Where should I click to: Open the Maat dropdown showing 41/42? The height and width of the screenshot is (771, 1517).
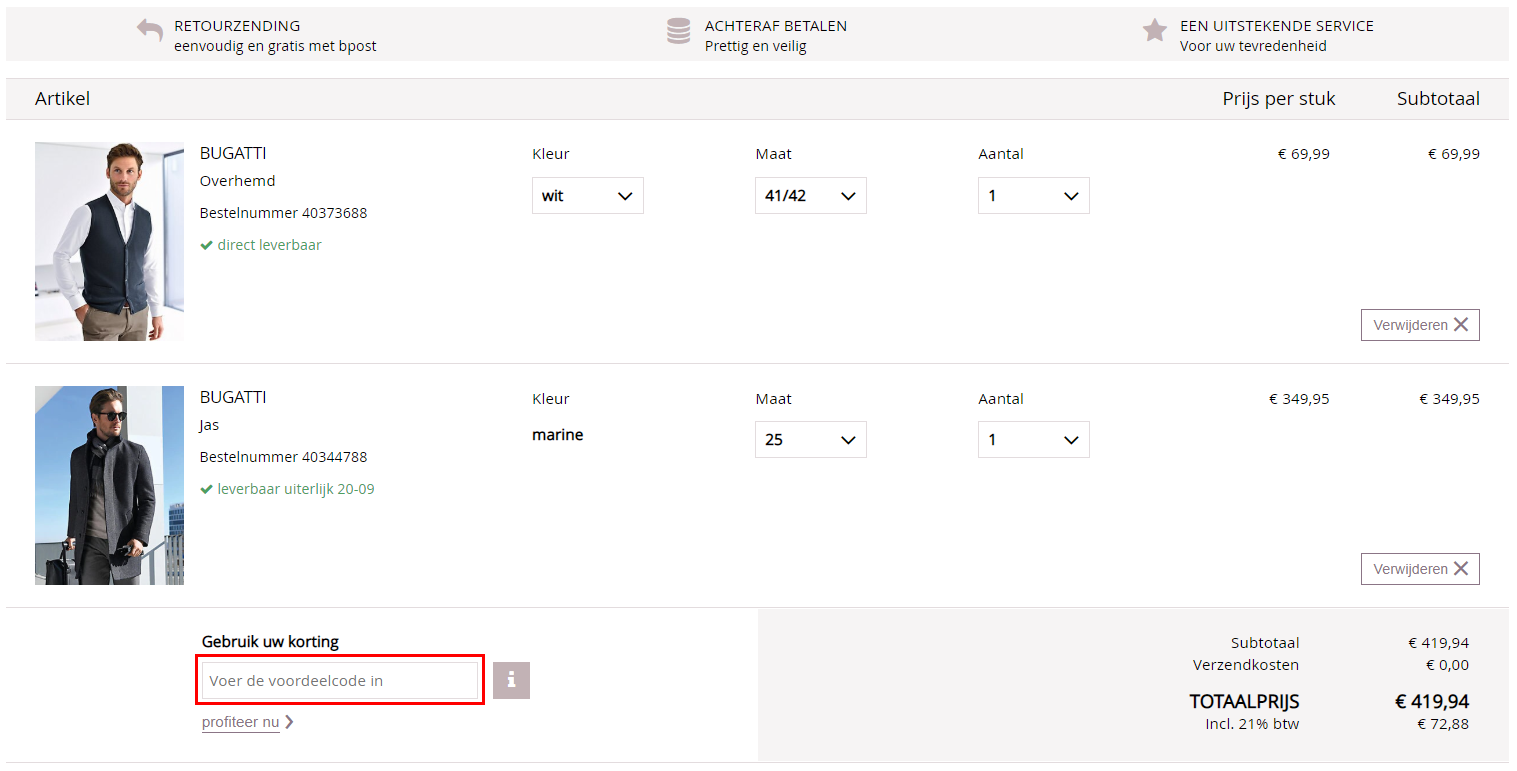point(811,196)
